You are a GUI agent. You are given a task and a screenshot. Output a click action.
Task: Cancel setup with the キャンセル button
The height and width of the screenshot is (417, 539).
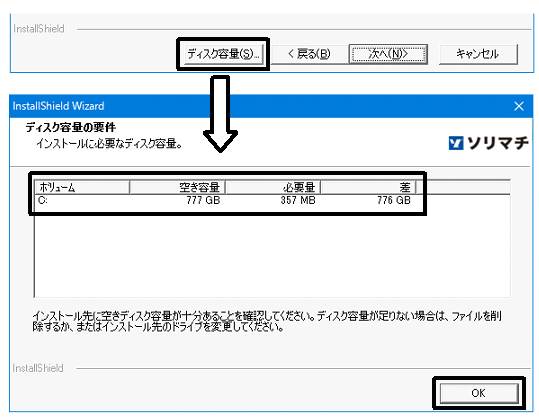[478, 54]
